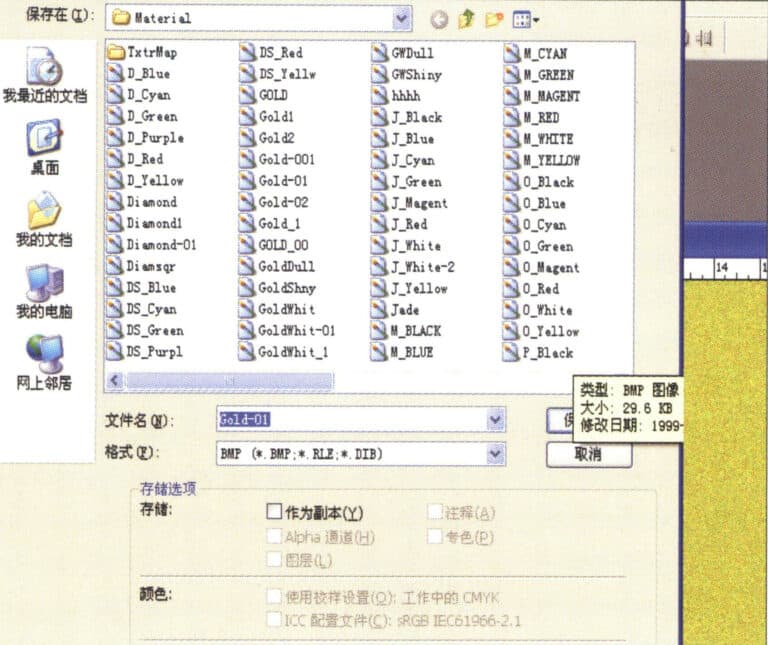Select the Gold-01 file

[x=273, y=181]
